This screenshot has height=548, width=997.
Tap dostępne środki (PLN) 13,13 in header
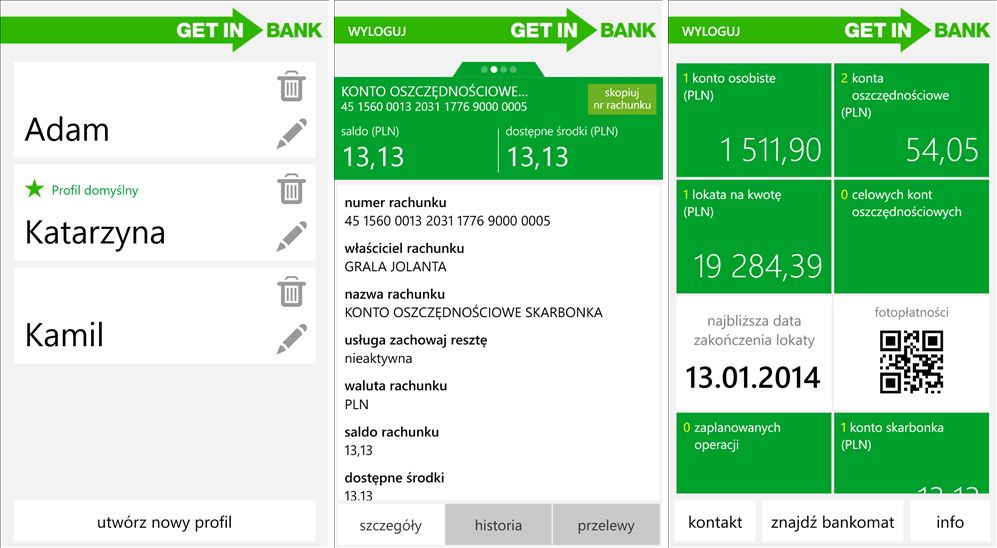point(537,157)
